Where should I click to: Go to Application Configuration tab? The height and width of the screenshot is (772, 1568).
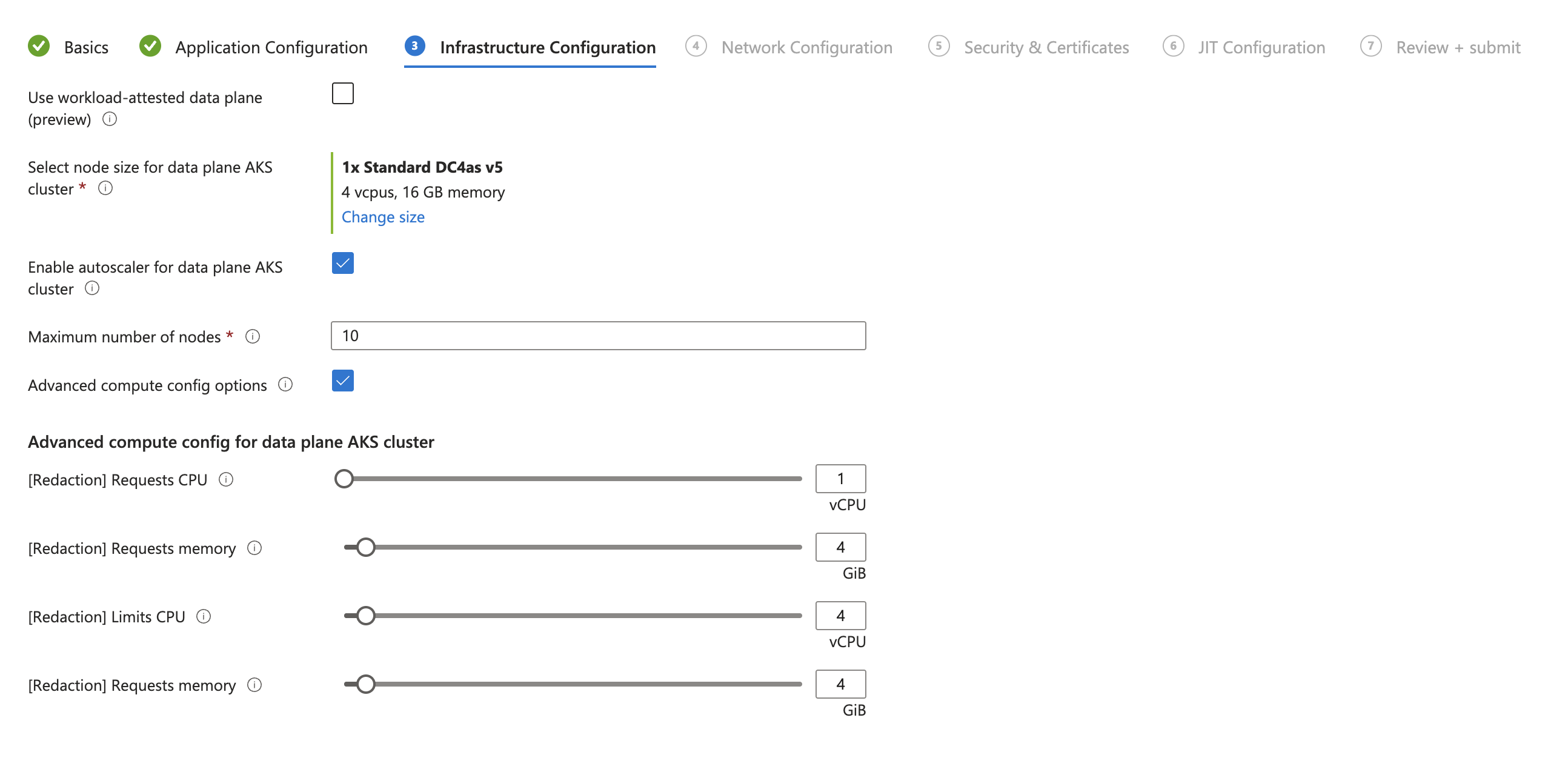[x=271, y=47]
